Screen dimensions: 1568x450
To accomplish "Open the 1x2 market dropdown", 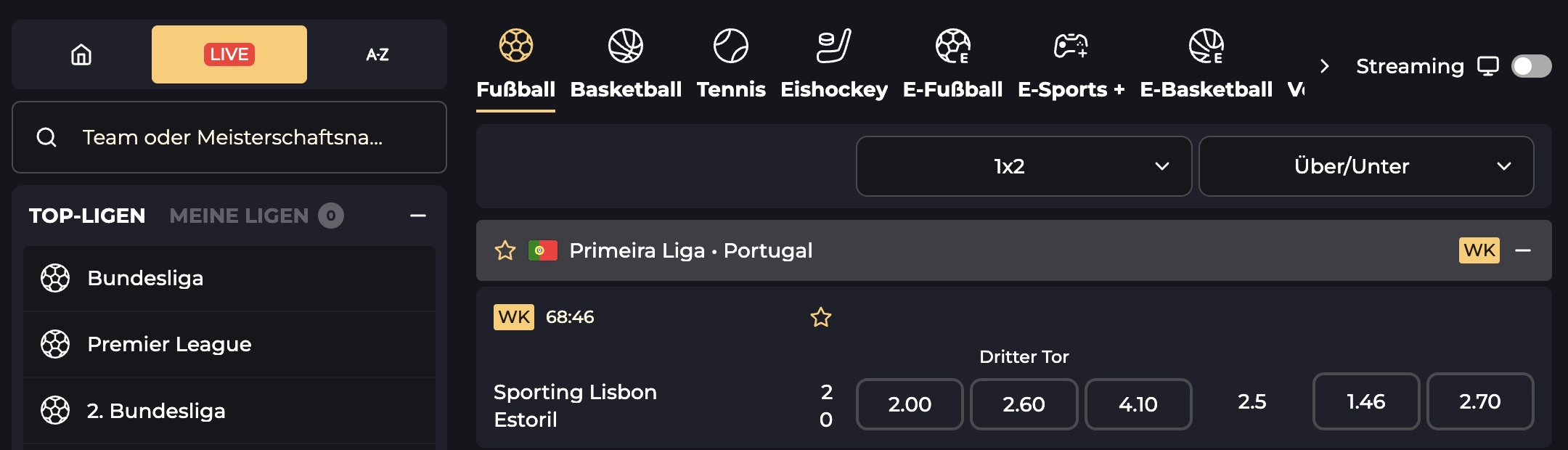I will point(1023,166).
